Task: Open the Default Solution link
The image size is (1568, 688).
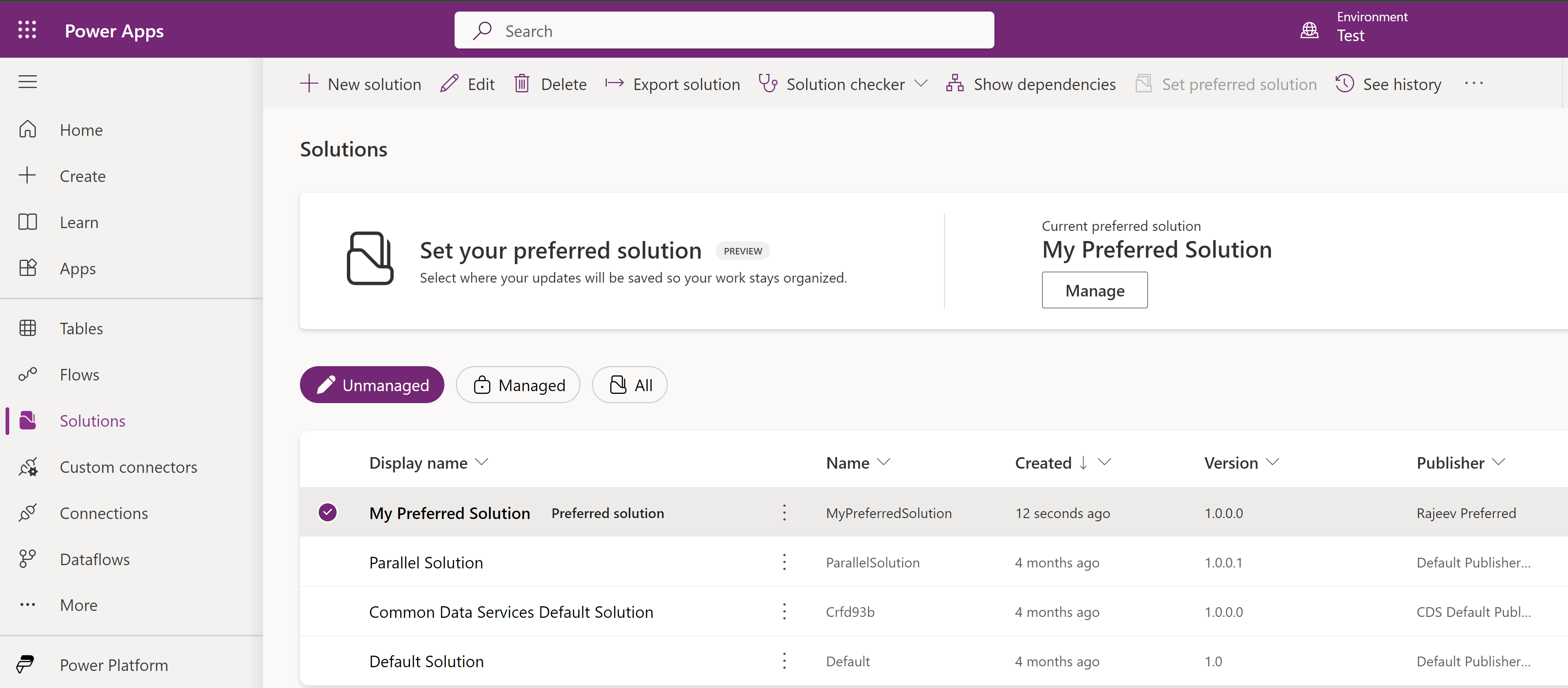Action: click(x=426, y=661)
